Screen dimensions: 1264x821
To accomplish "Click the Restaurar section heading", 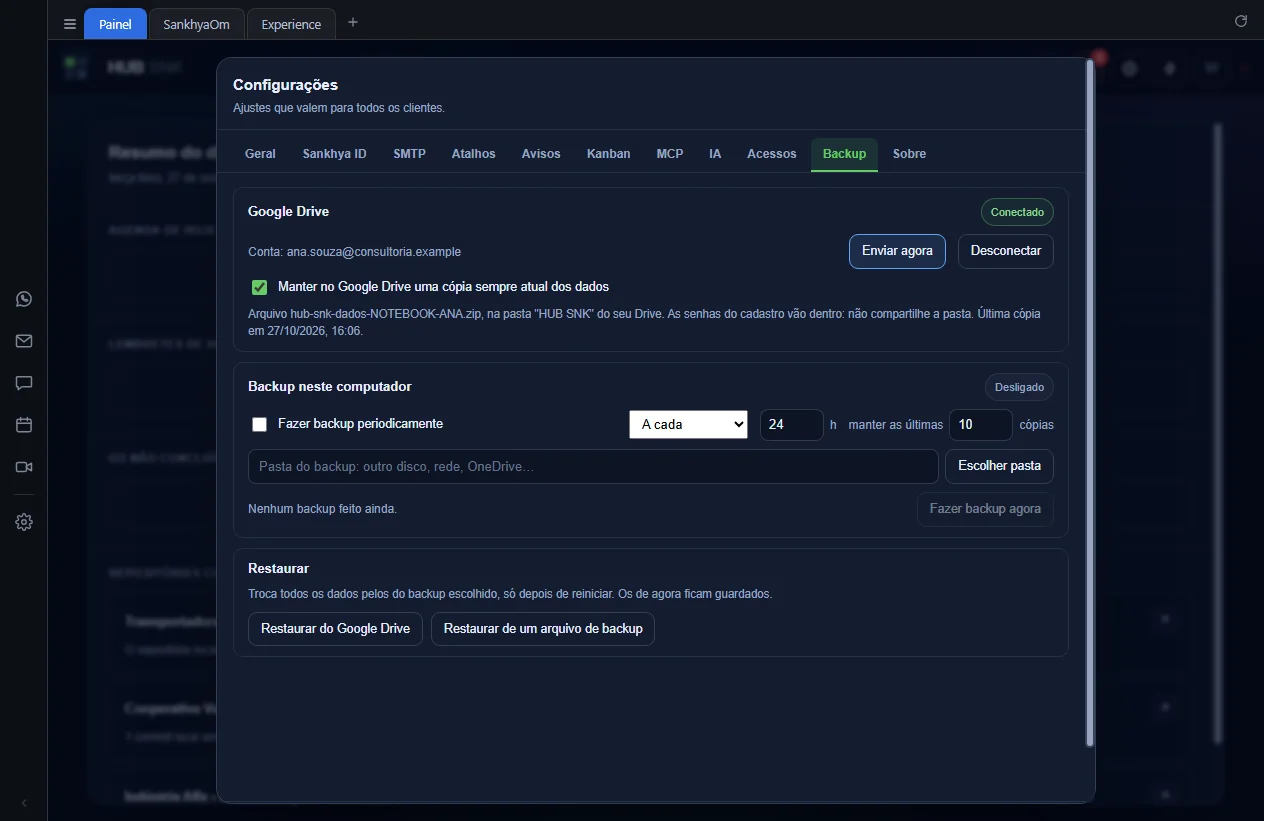I will click(278, 568).
